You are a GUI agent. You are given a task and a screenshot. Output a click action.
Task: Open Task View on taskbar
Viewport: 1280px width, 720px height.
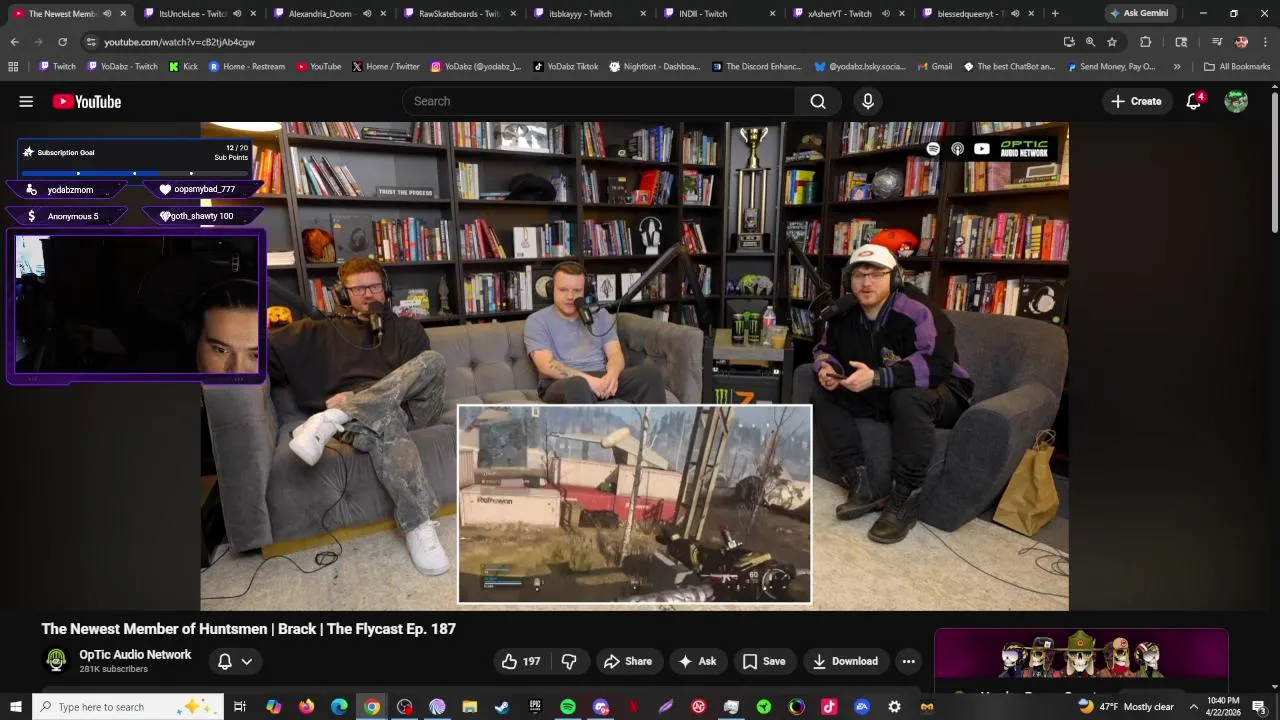click(x=240, y=707)
